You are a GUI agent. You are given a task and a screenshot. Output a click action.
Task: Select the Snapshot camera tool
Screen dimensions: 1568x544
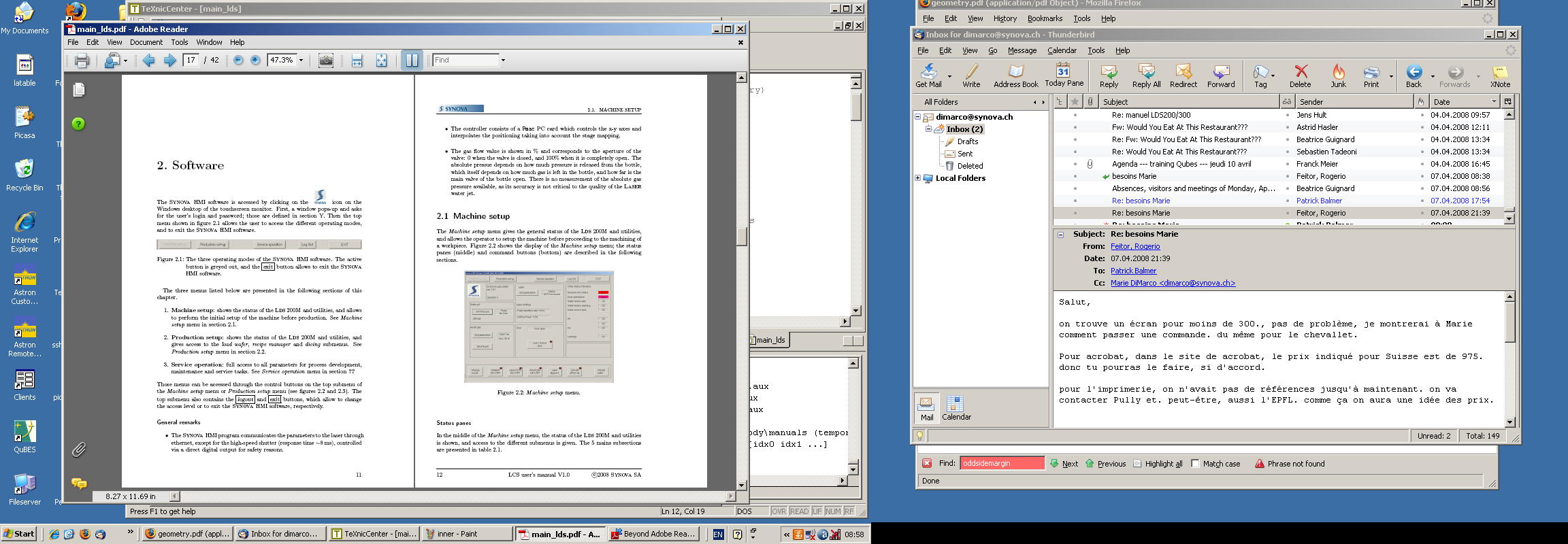326,61
